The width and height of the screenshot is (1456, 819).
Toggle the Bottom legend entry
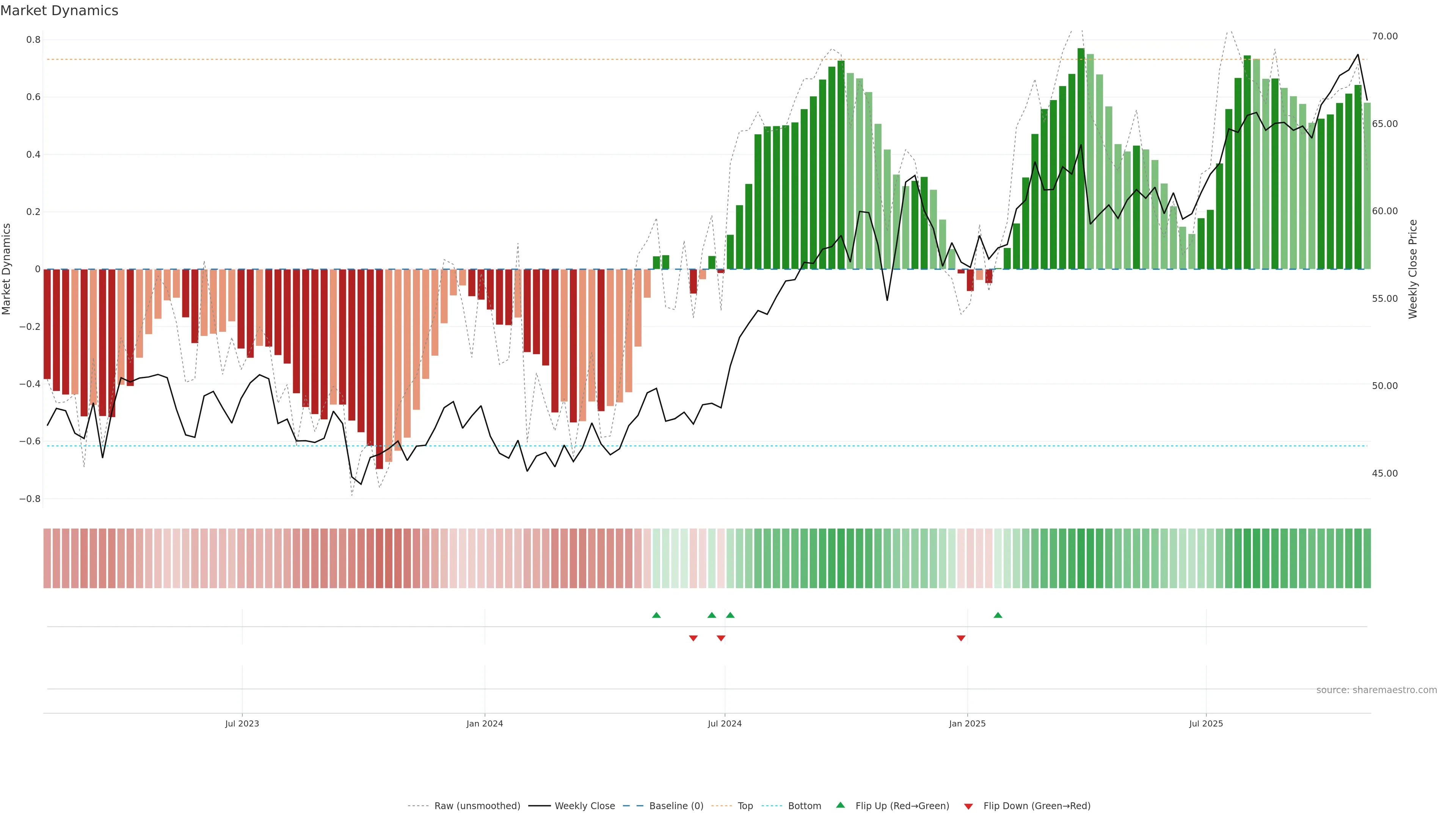click(804, 806)
